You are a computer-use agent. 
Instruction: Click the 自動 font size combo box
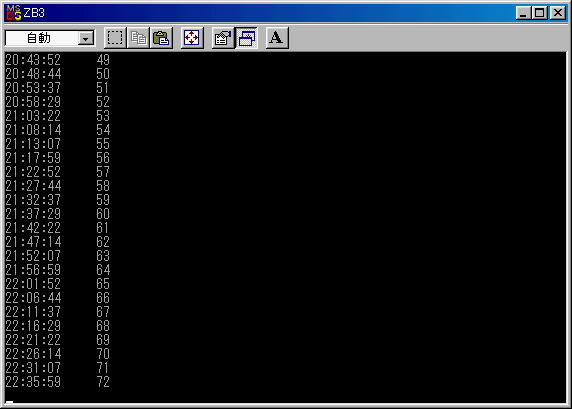pyautogui.click(x=50, y=38)
